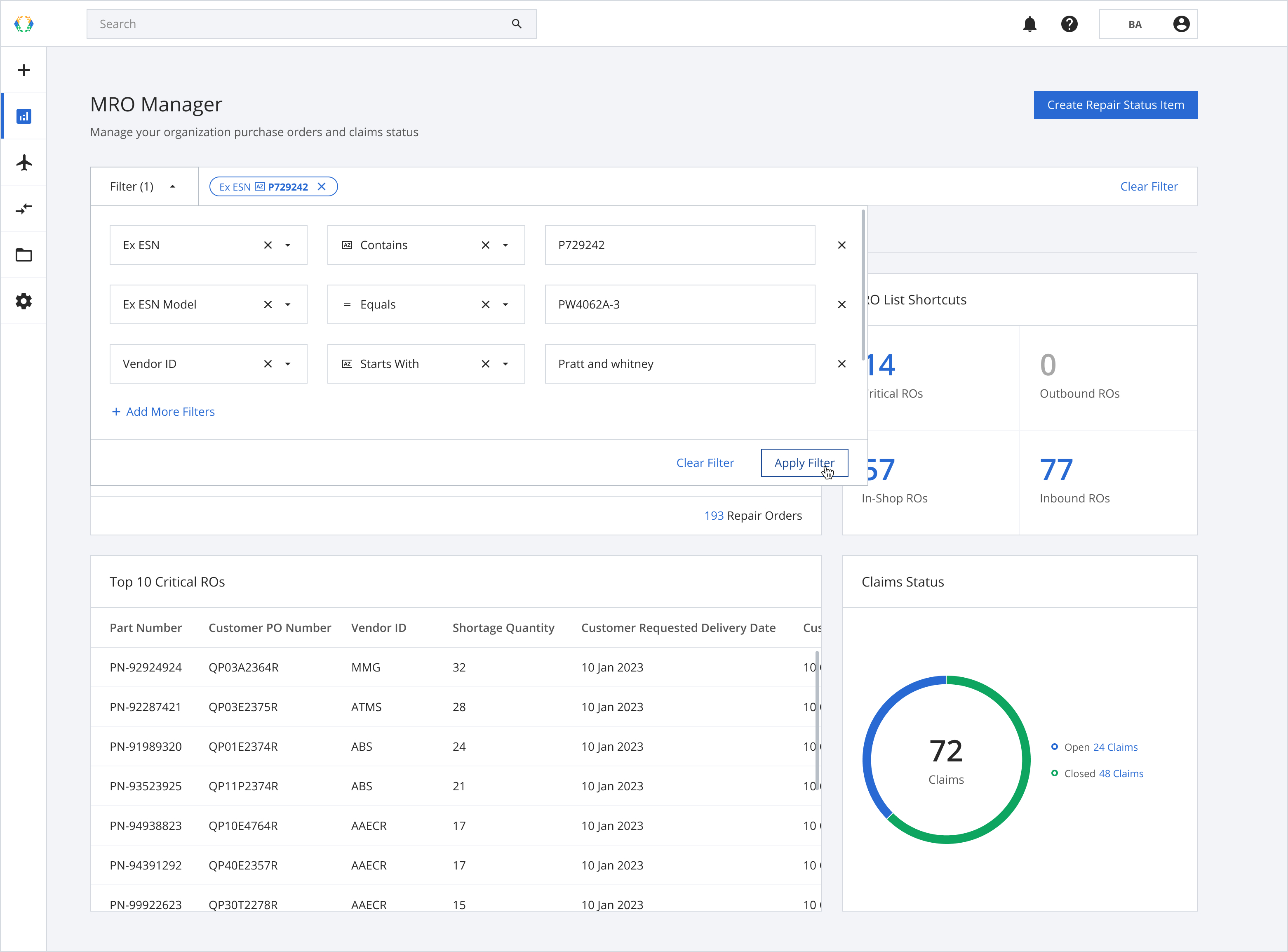Expand the Ex ESN field dropdown arrow
The image size is (1288, 952).
[288, 245]
